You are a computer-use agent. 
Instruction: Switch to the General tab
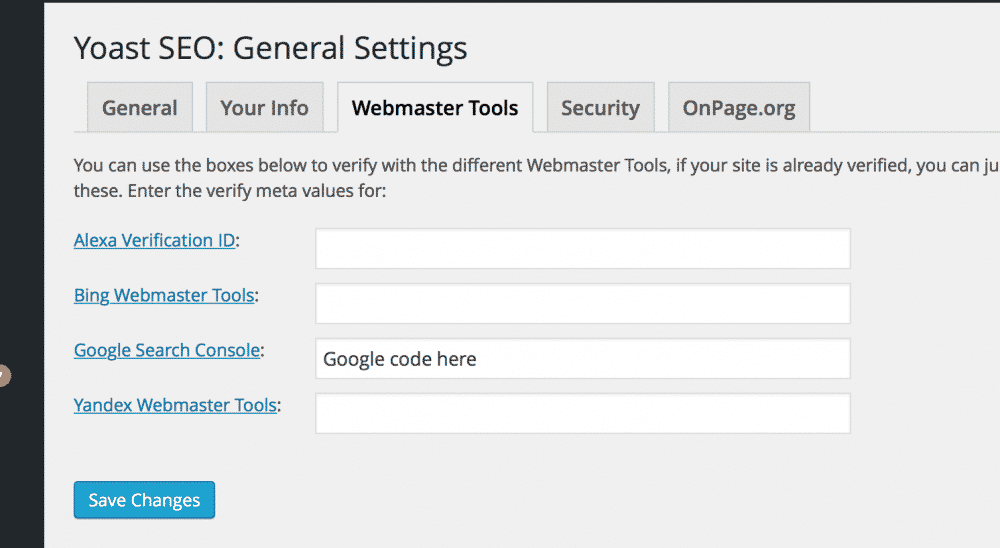pyautogui.click(x=140, y=107)
